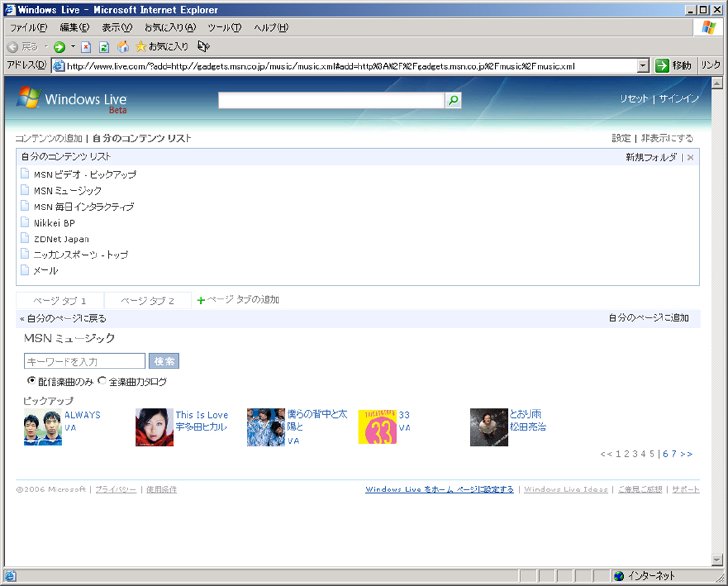Click the document icon beside メール
The height and width of the screenshot is (586, 728).
25,270
